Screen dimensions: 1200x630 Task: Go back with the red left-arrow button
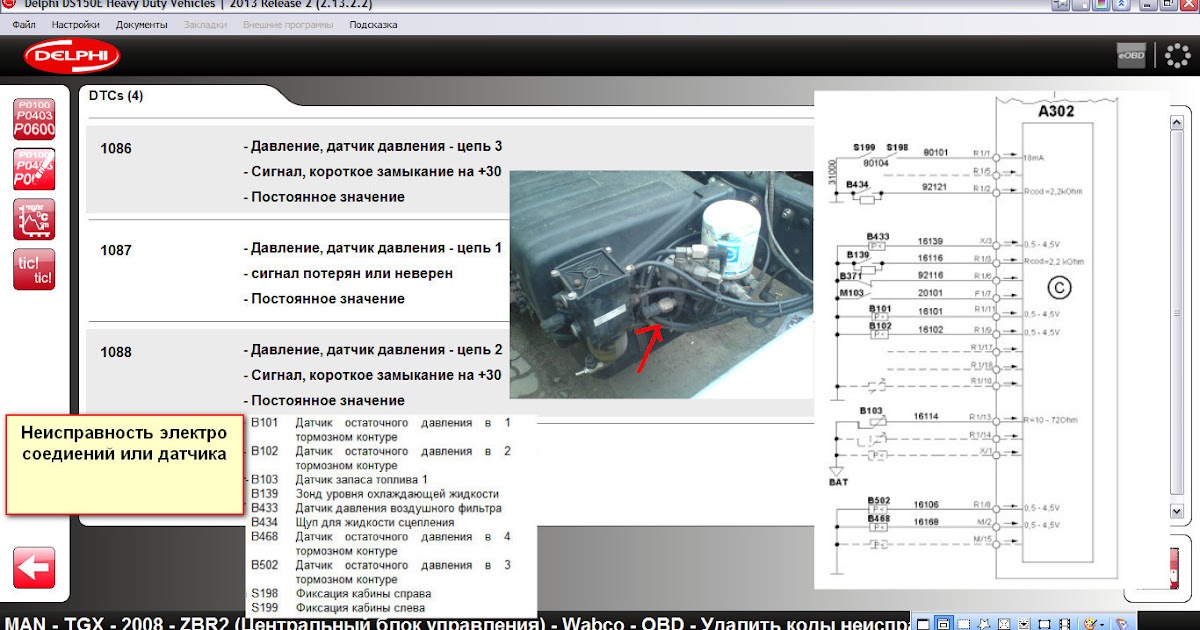(x=34, y=568)
